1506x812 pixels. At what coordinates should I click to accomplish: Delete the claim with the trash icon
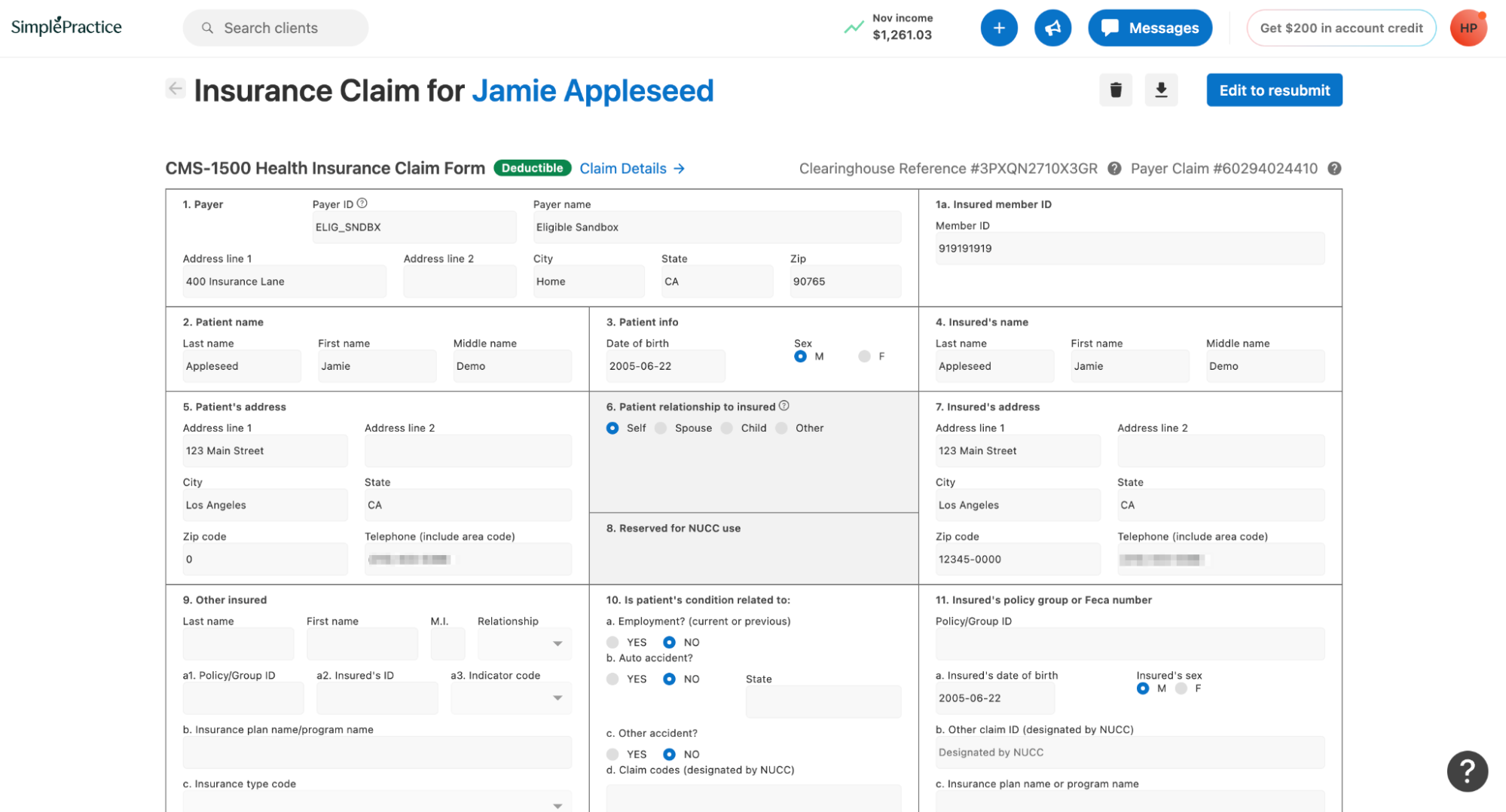coord(1115,90)
